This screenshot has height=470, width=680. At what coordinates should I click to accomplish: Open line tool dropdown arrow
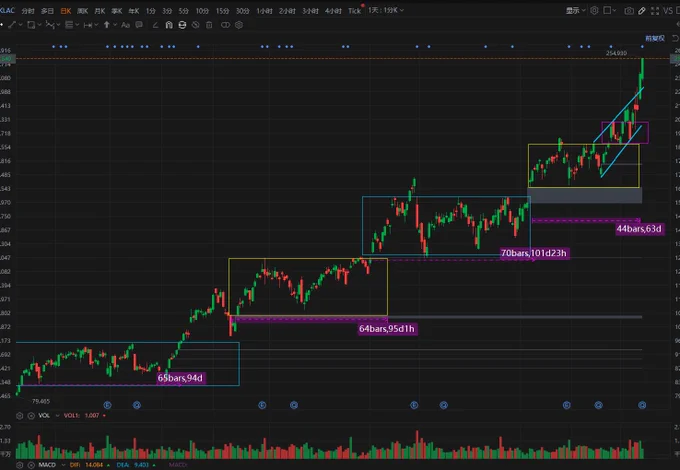[20, 25]
